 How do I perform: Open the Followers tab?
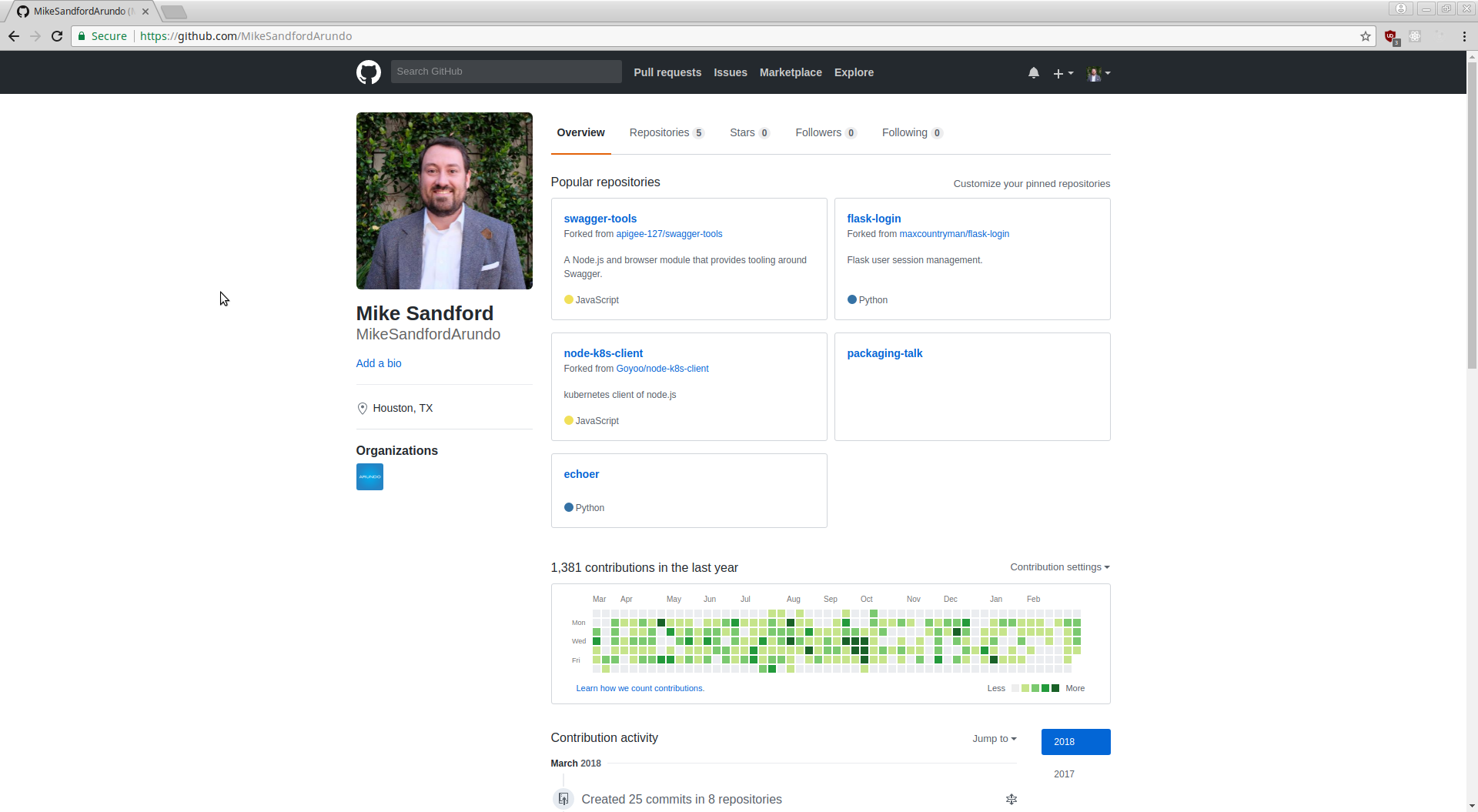(x=824, y=132)
